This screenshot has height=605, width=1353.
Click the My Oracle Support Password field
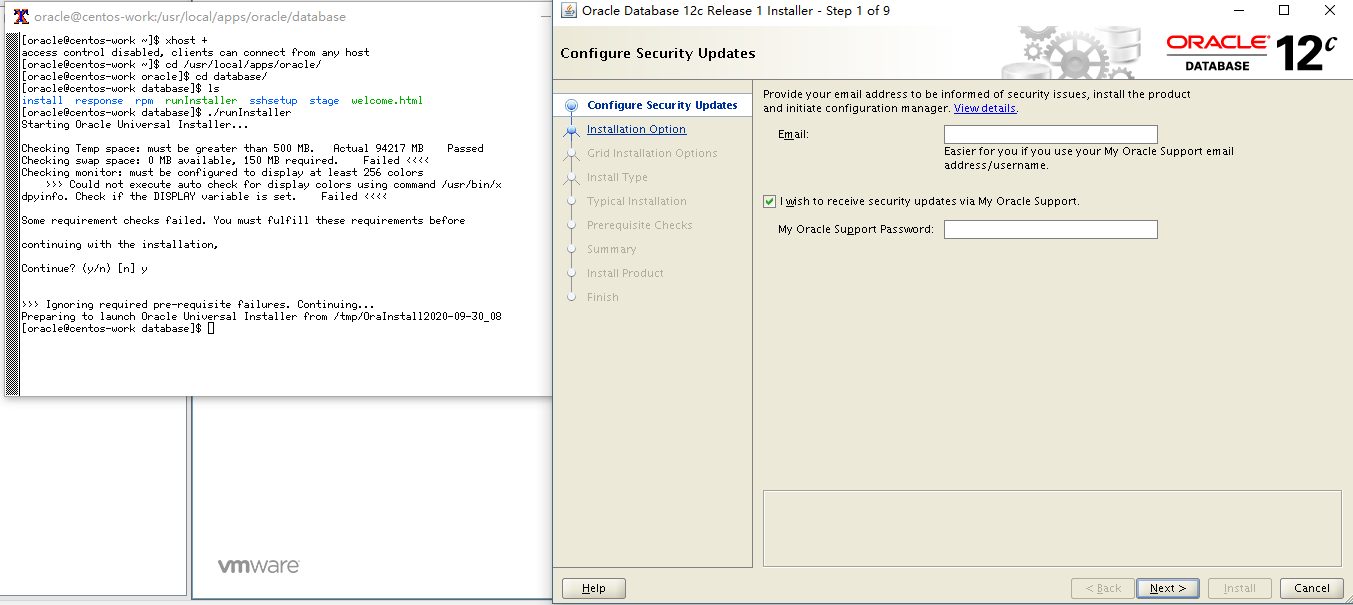click(1050, 229)
